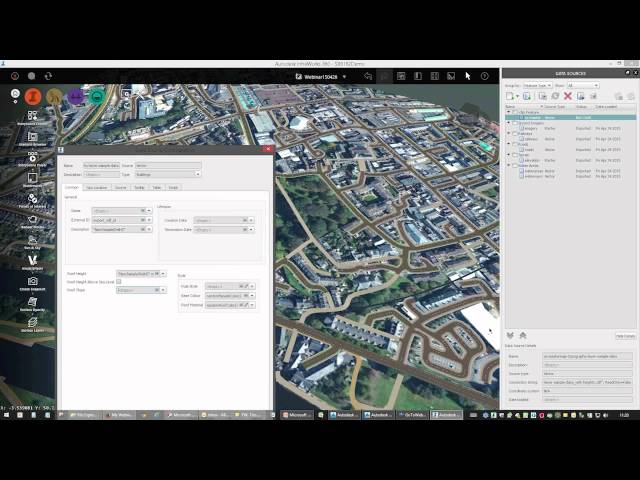
Task: Open the Surface Layers tool icon
Action: point(32,322)
